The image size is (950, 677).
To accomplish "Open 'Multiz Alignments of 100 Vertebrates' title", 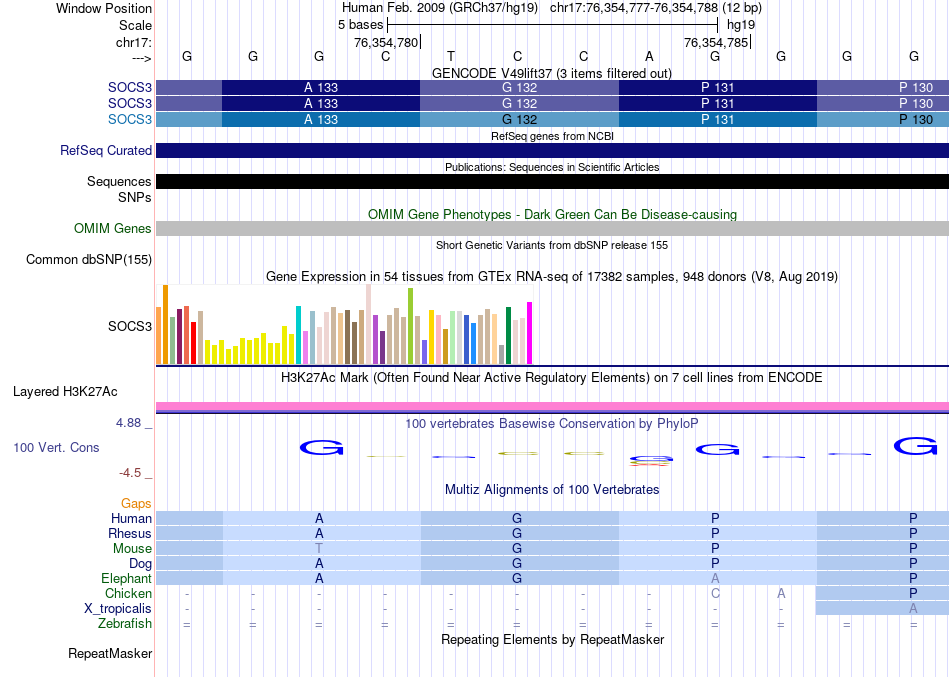I will [552, 490].
